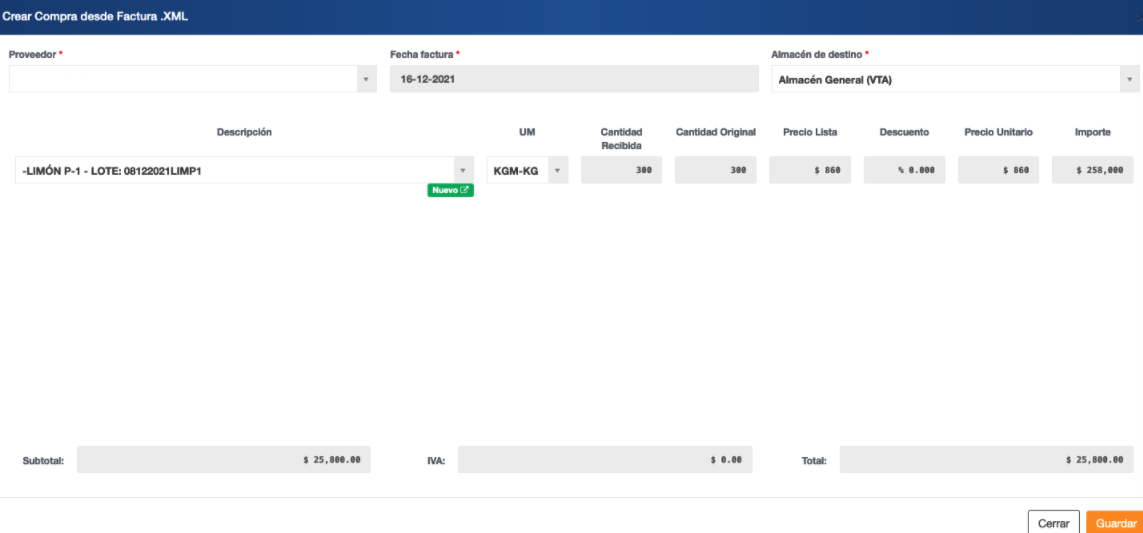1143x533 pixels.
Task: Open the Proveedor dropdown
Action: click(192, 79)
